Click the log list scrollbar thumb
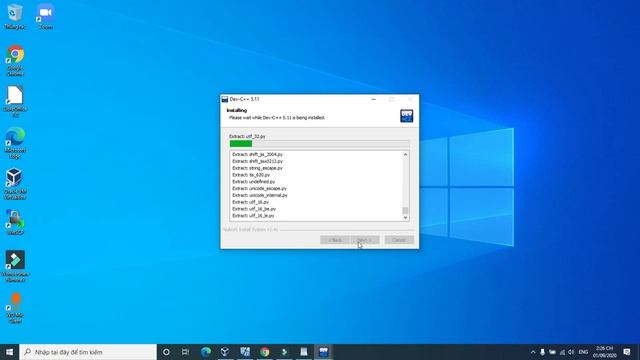640x360 pixels. point(405,210)
